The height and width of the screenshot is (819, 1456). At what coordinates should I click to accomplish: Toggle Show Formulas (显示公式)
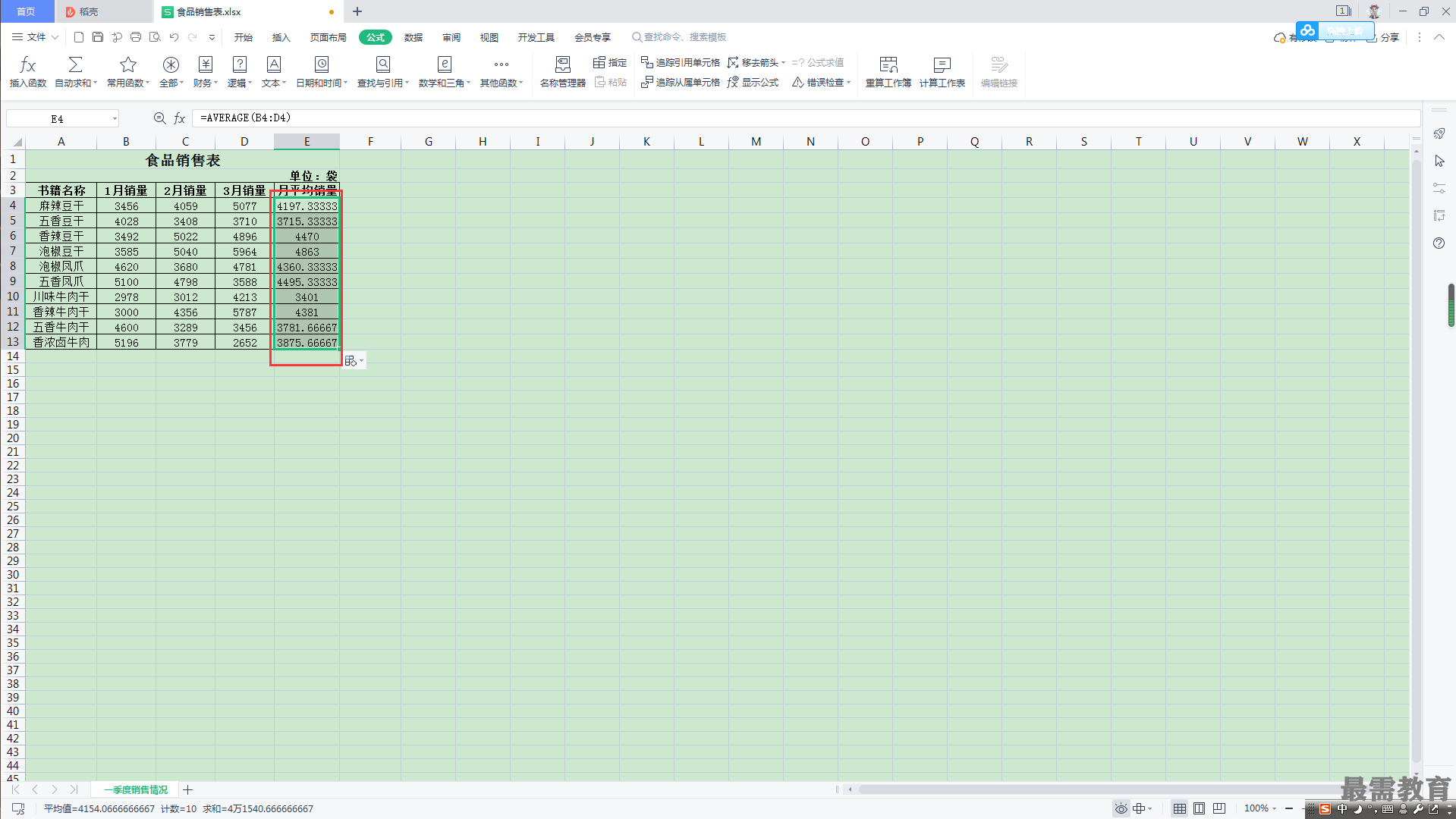pos(753,82)
